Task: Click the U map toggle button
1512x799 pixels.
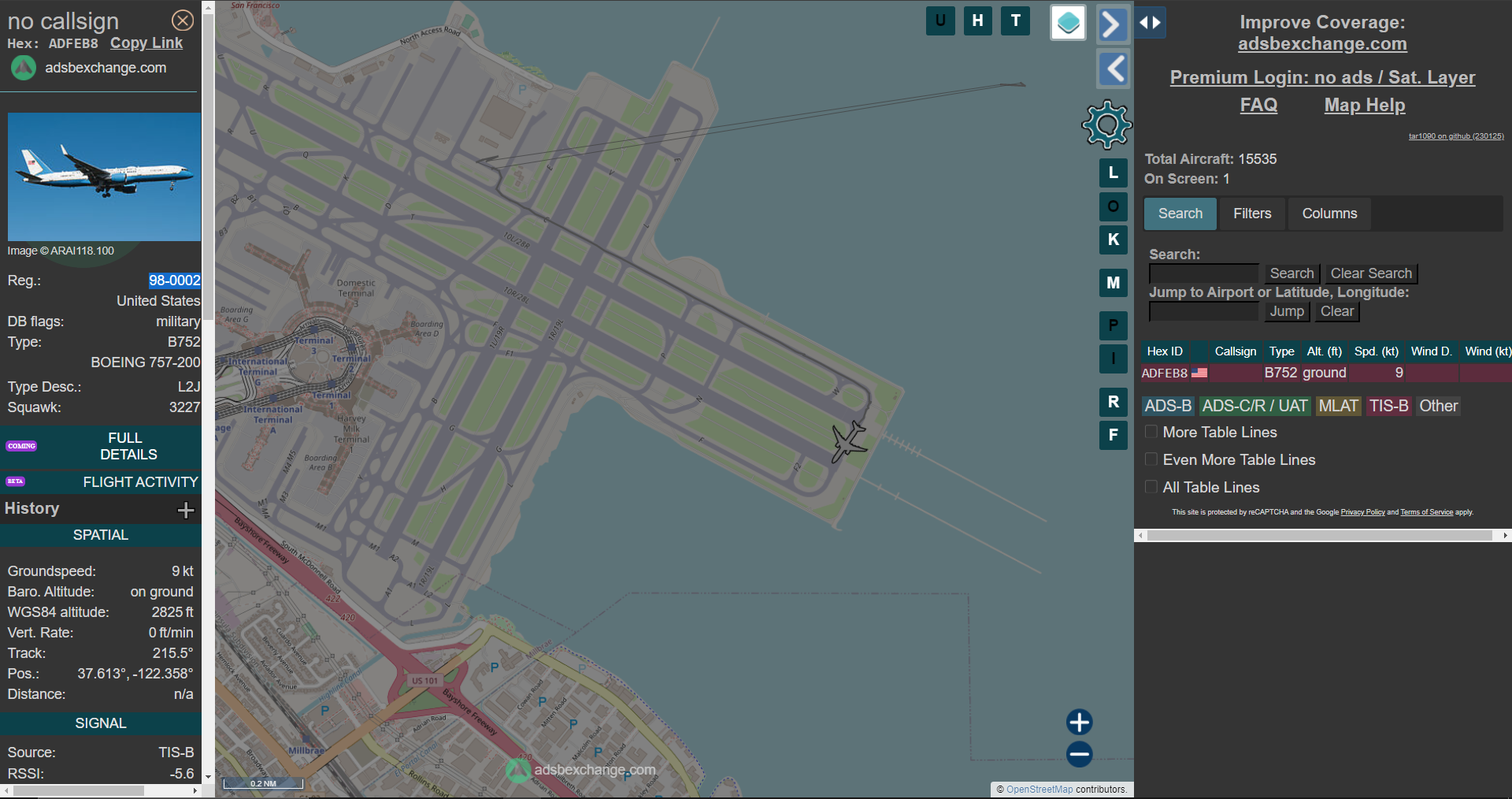Action: pyautogui.click(x=940, y=21)
